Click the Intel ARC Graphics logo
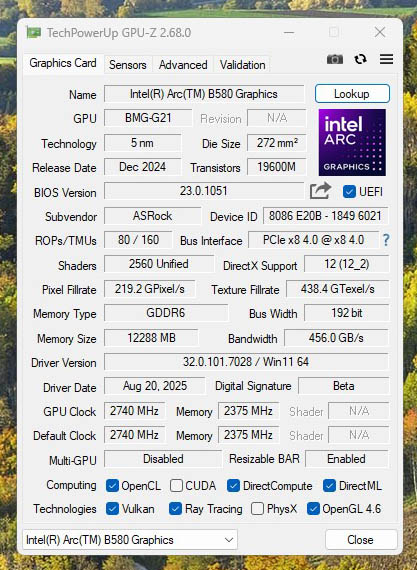417x570 pixels. pyautogui.click(x=352, y=142)
